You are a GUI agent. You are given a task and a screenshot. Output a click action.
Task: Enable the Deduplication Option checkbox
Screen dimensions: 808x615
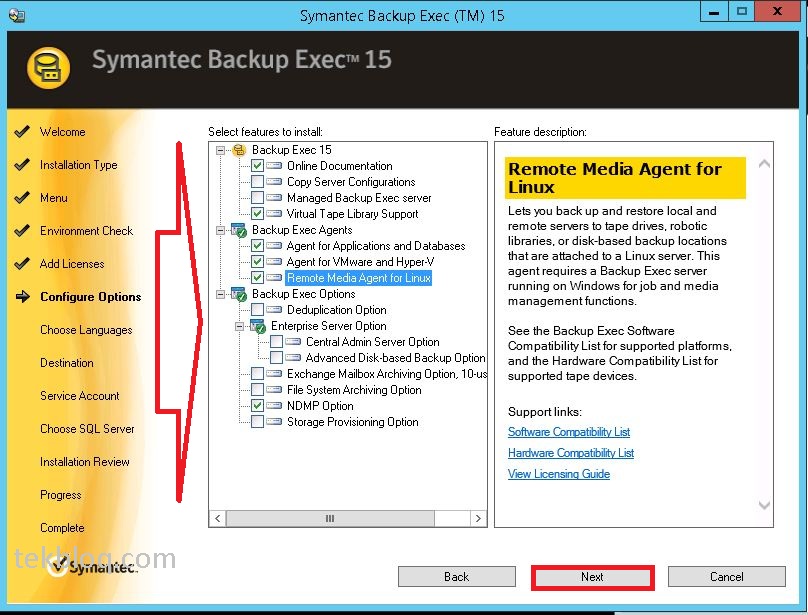(x=257, y=310)
